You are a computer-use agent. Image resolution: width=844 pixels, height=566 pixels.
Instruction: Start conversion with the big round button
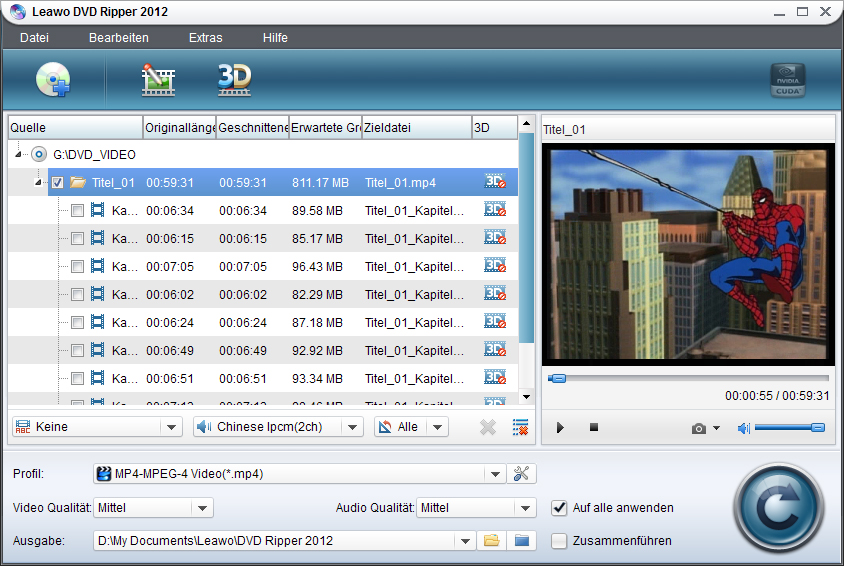pos(777,508)
